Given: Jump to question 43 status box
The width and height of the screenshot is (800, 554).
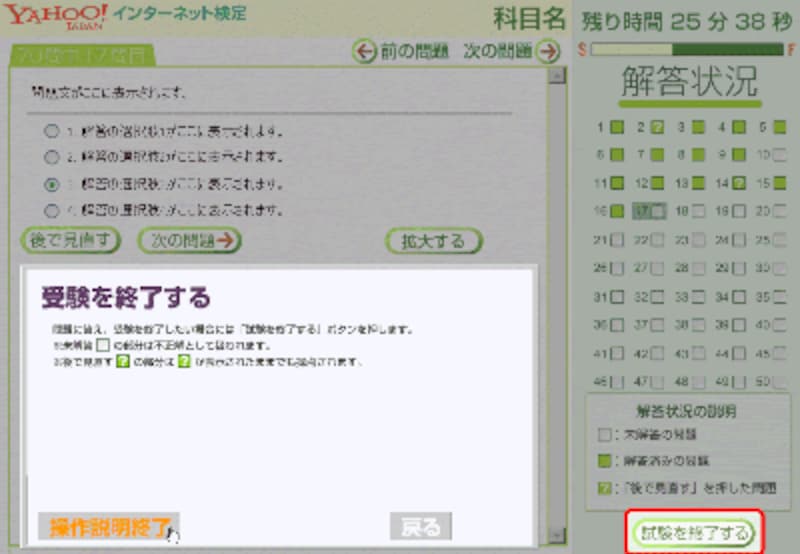Looking at the screenshot, I should (698, 353).
